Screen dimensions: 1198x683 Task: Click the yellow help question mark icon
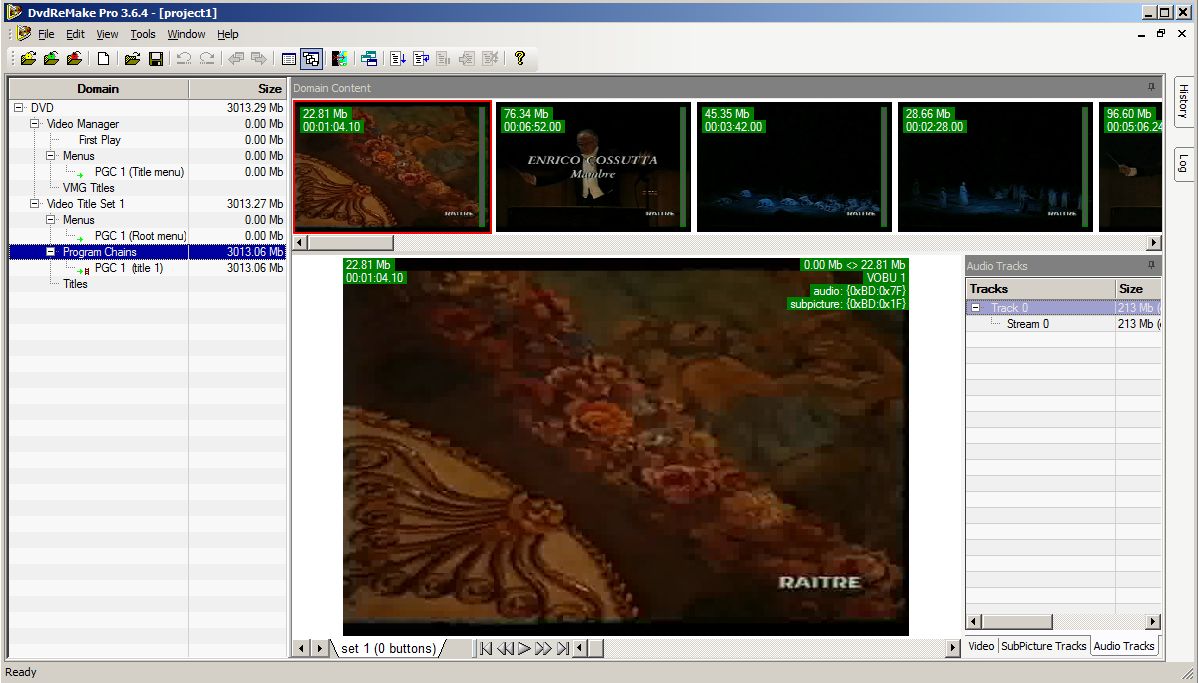[x=520, y=58]
